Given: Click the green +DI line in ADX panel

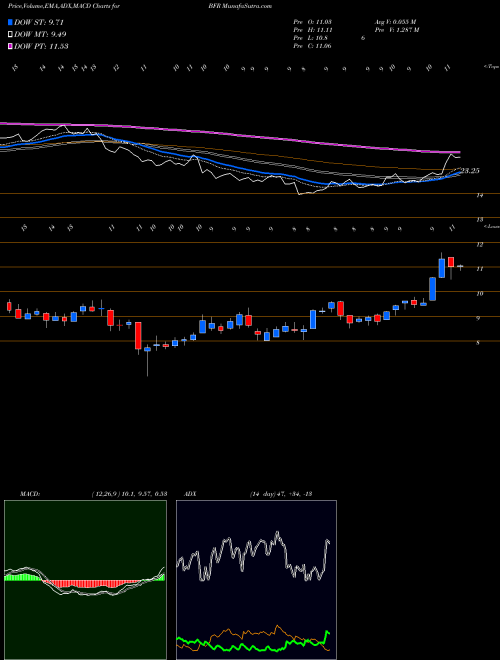Looking at the screenshot, I should [253, 647].
